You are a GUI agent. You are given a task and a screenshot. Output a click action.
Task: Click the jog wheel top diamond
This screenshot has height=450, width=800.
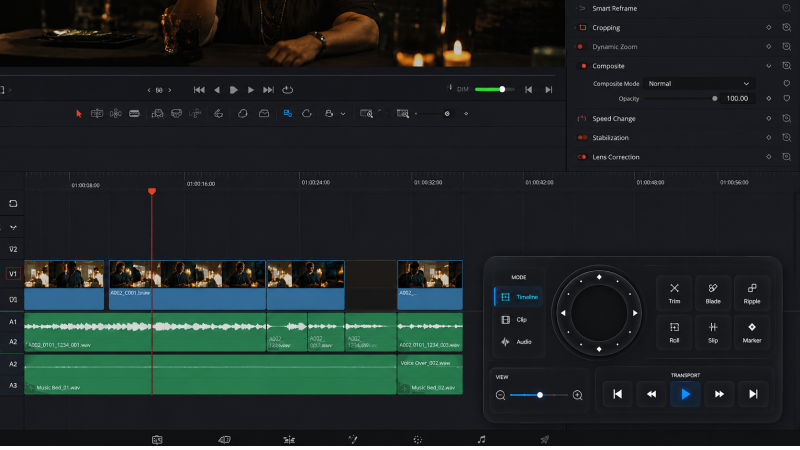click(x=599, y=277)
